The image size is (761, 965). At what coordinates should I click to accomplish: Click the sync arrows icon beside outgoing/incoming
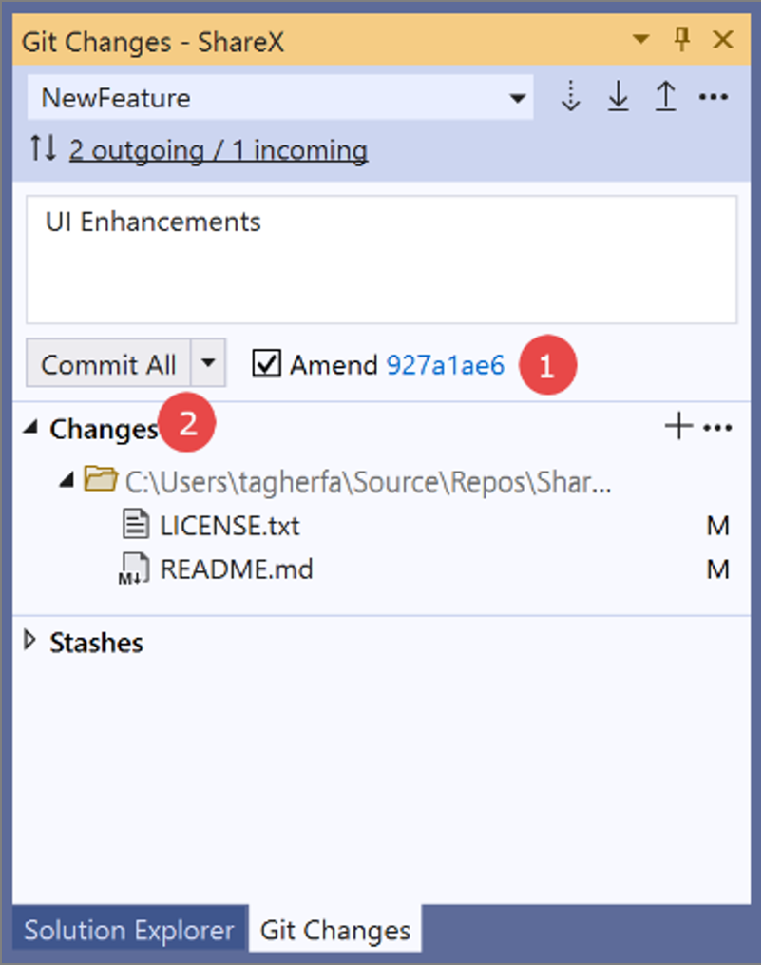click(x=43, y=150)
